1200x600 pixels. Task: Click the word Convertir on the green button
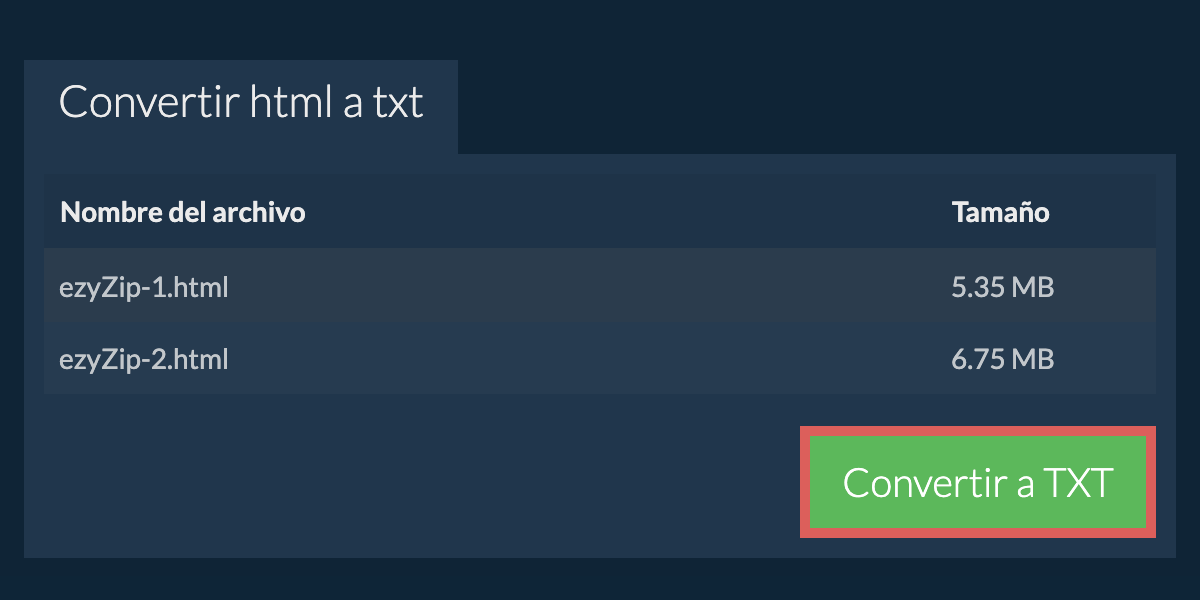923,483
